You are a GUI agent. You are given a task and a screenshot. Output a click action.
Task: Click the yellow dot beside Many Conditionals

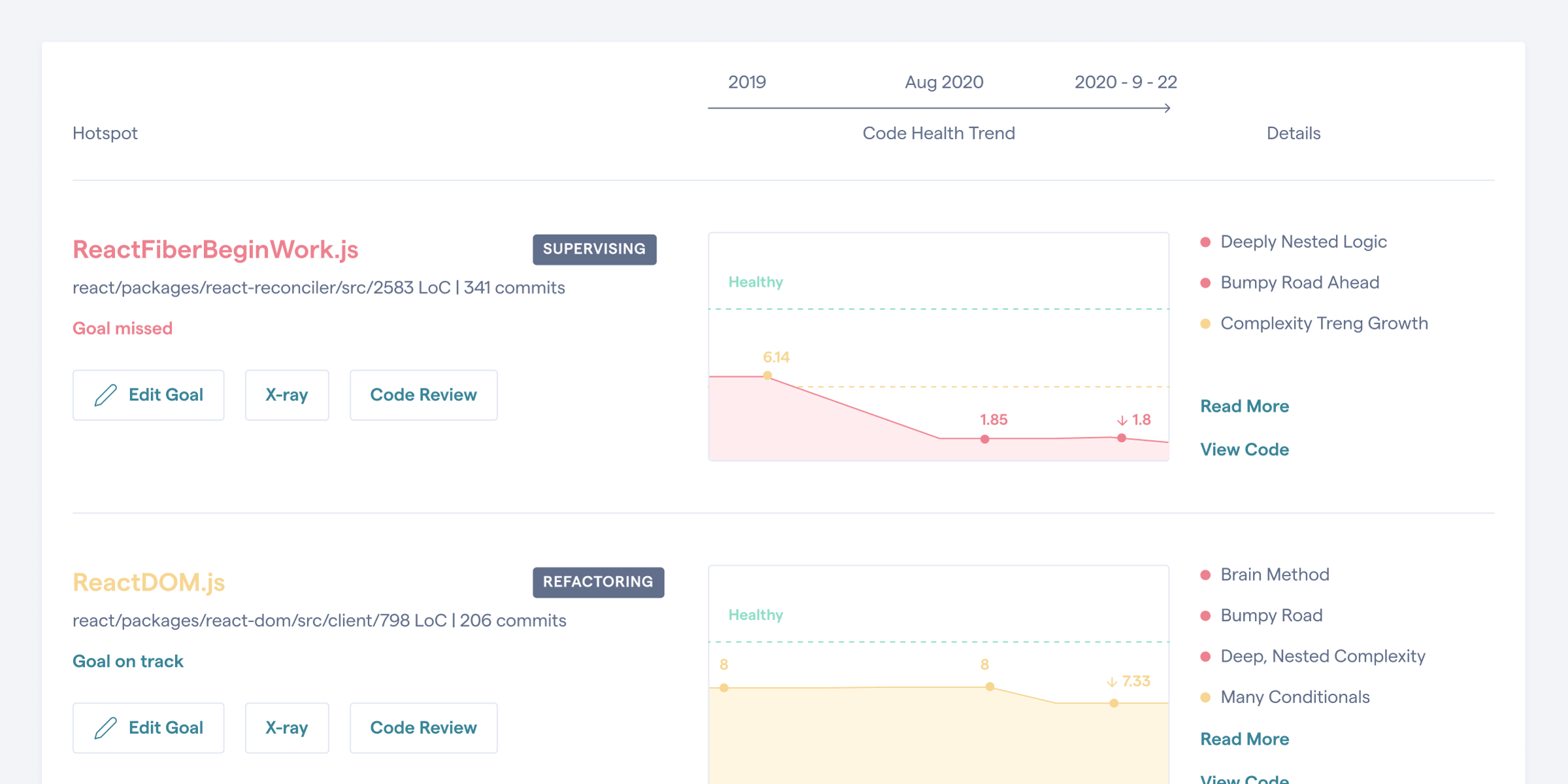pyautogui.click(x=1206, y=697)
